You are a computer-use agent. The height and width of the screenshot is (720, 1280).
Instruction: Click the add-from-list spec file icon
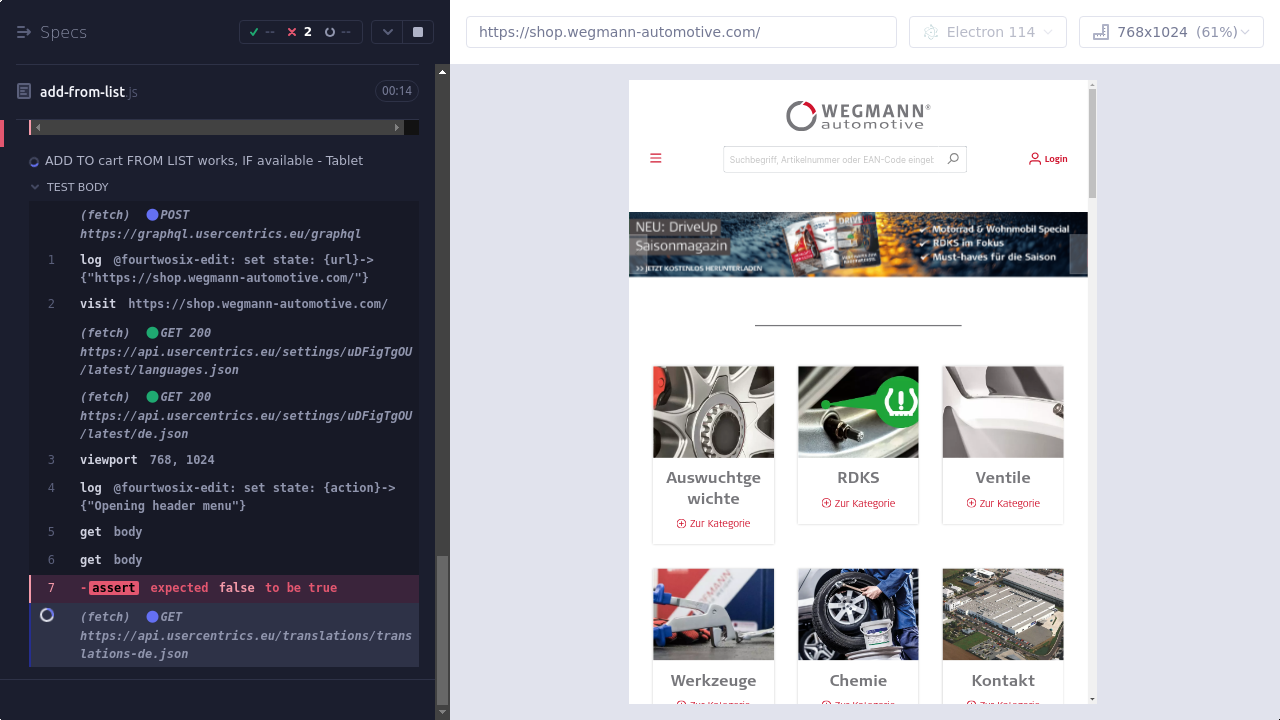click(x=24, y=91)
